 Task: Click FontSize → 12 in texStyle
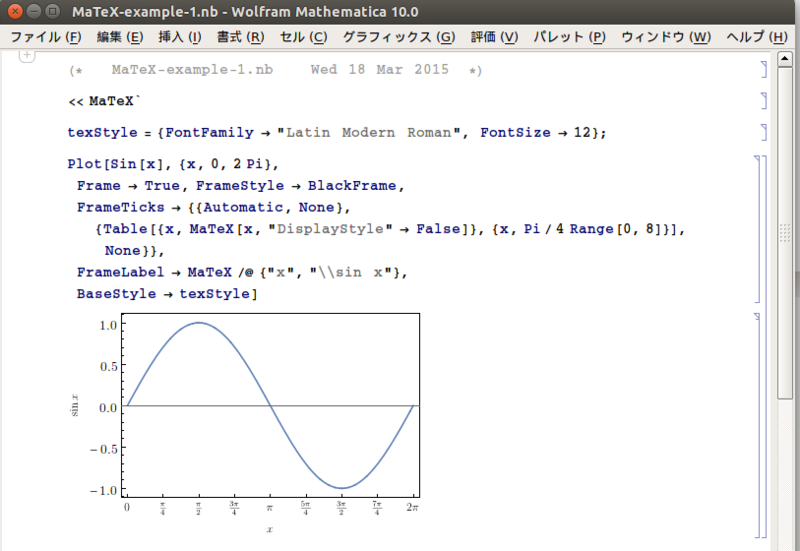coord(535,133)
